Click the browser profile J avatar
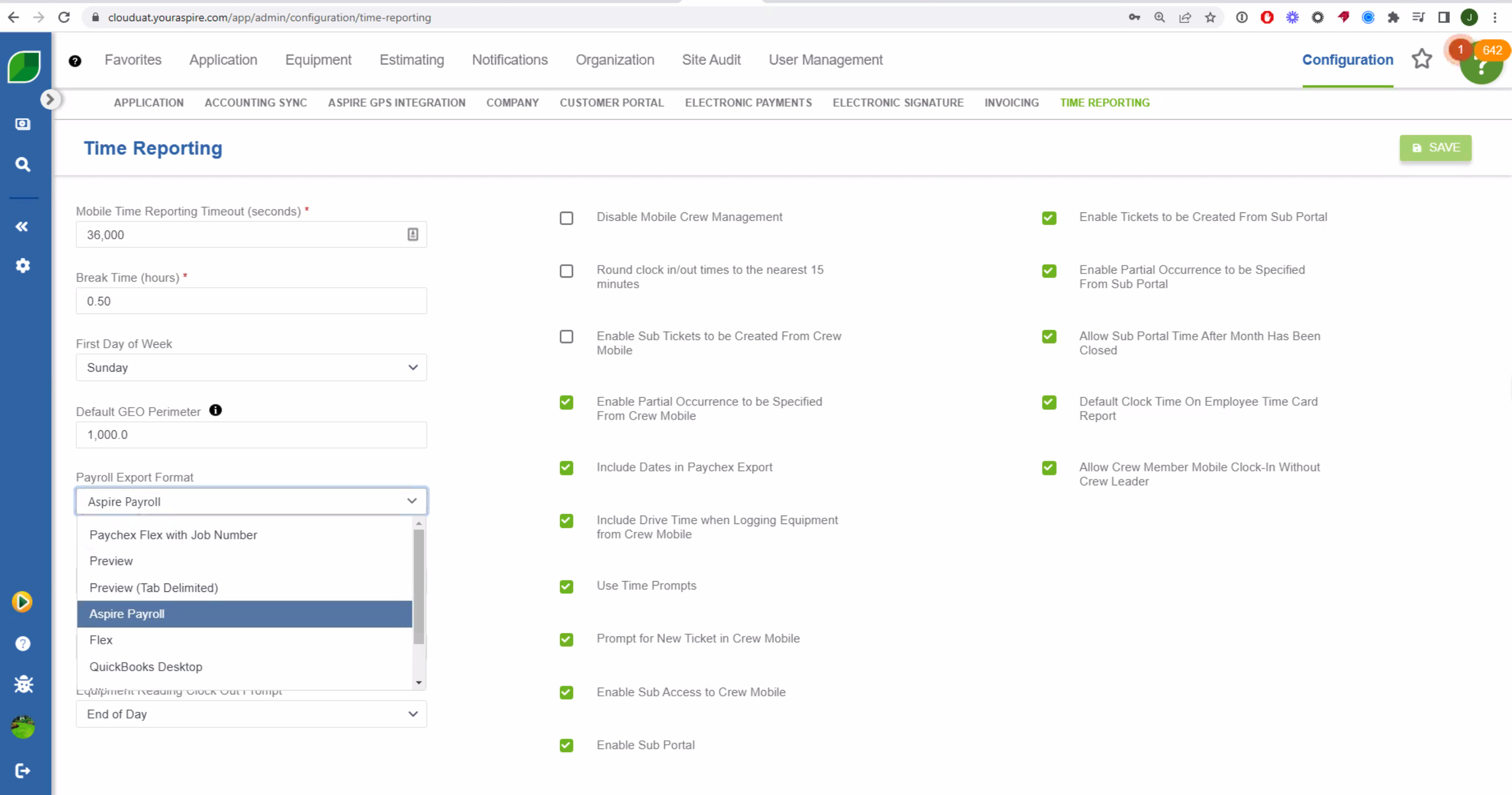 tap(1469, 17)
